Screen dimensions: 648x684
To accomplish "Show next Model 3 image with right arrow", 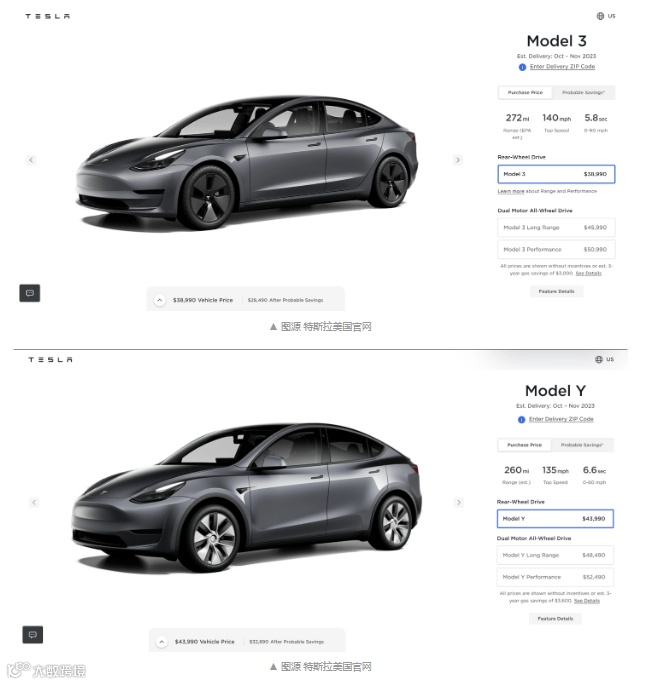I will (x=458, y=160).
